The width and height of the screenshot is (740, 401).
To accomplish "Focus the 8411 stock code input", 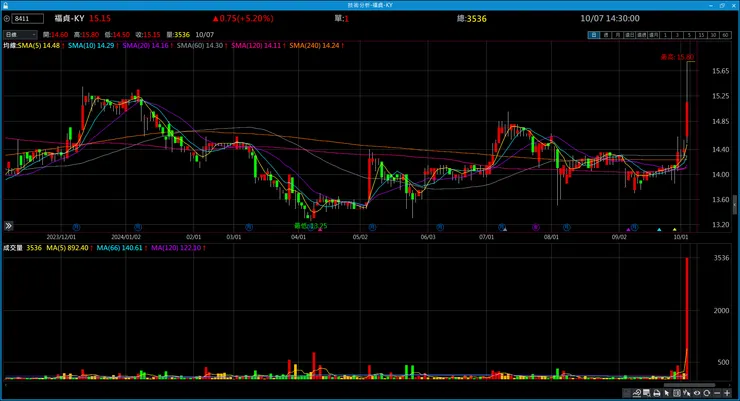I will (28, 19).
